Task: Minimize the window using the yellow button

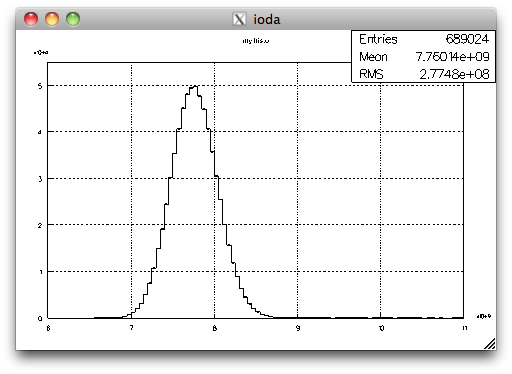Action: [52, 19]
